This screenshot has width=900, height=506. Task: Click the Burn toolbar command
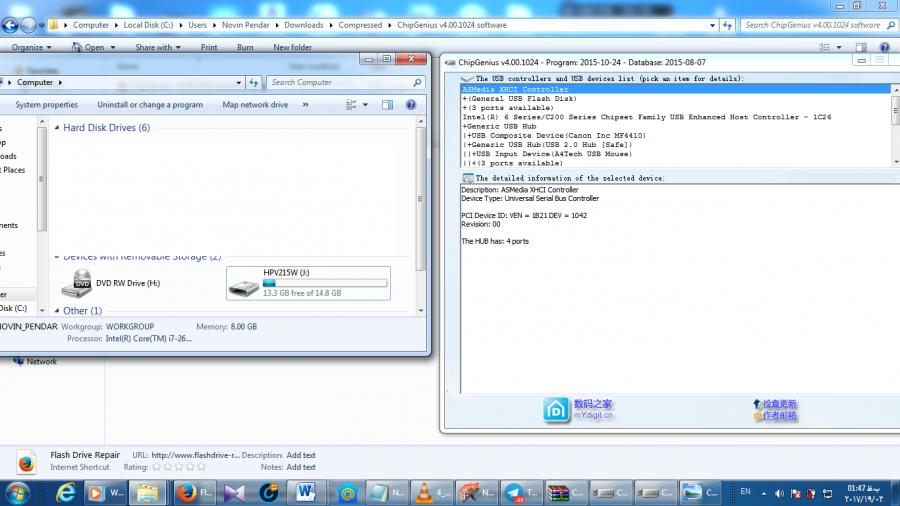pos(245,47)
